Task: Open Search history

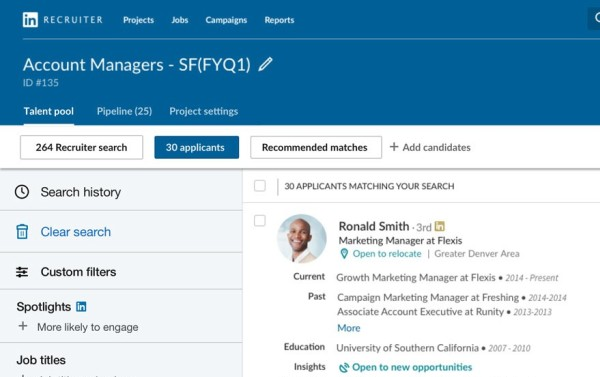Action: pyautogui.click(x=81, y=192)
